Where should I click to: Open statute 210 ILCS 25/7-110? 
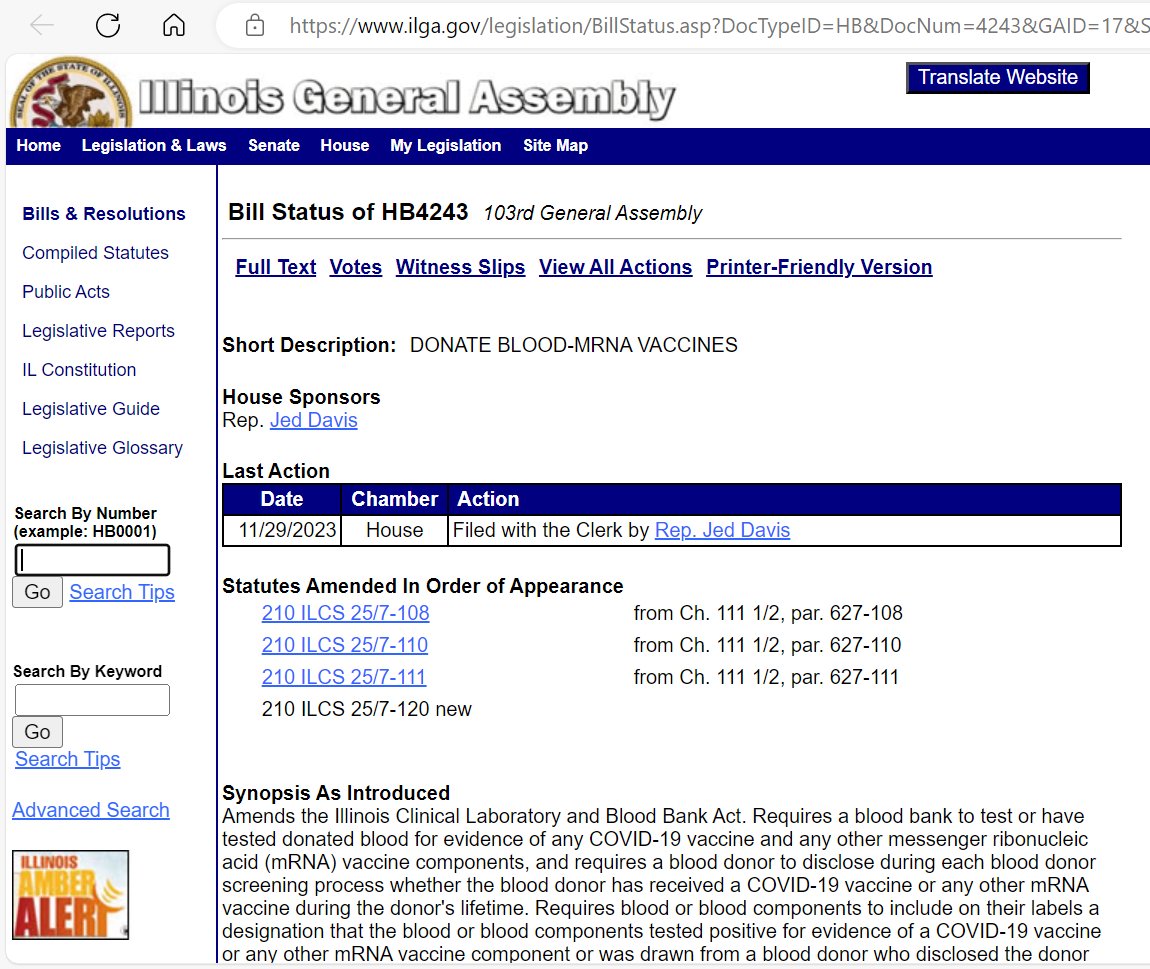[x=345, y=645]
